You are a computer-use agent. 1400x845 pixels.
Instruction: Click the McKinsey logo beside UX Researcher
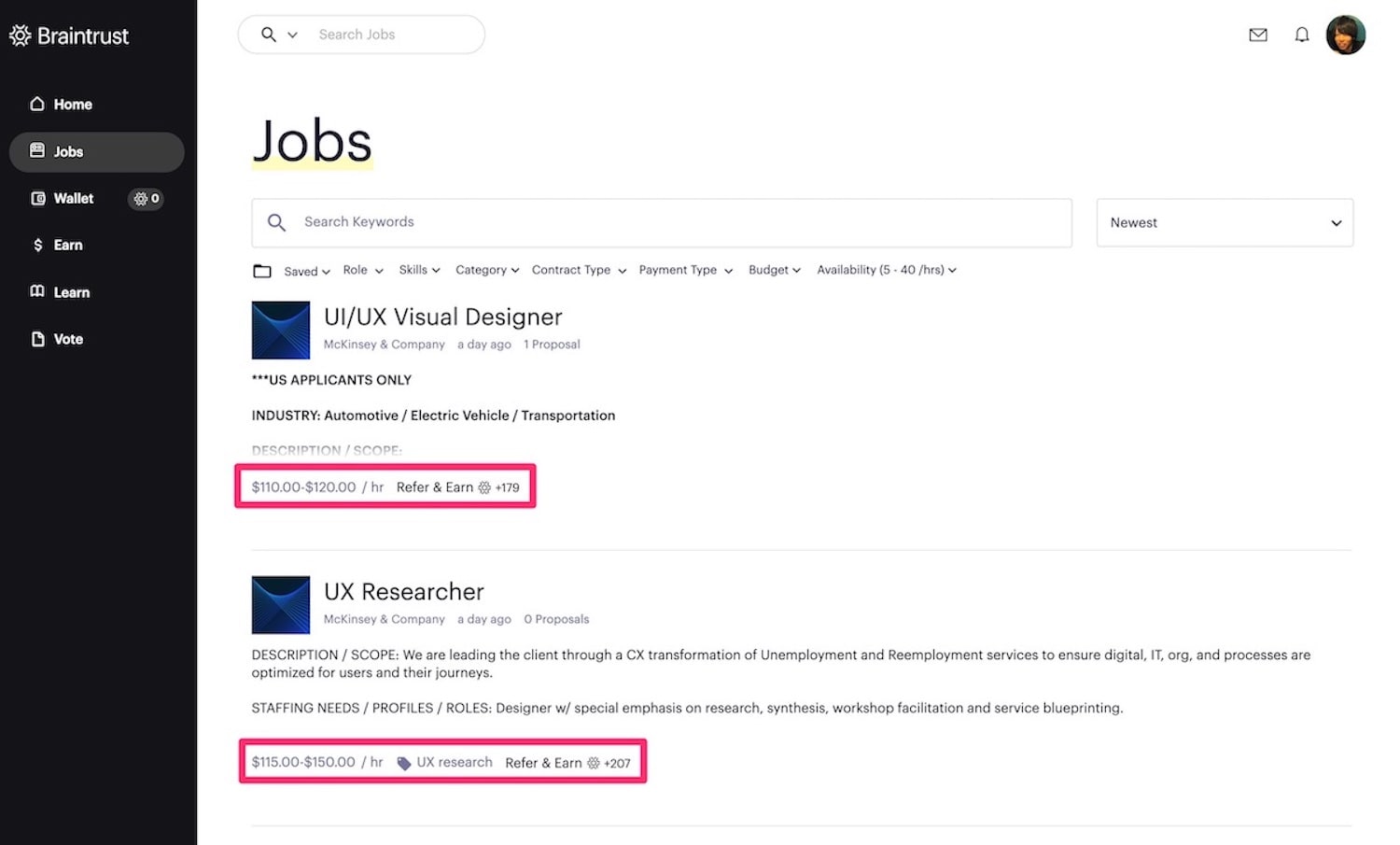tap(280, 605)
